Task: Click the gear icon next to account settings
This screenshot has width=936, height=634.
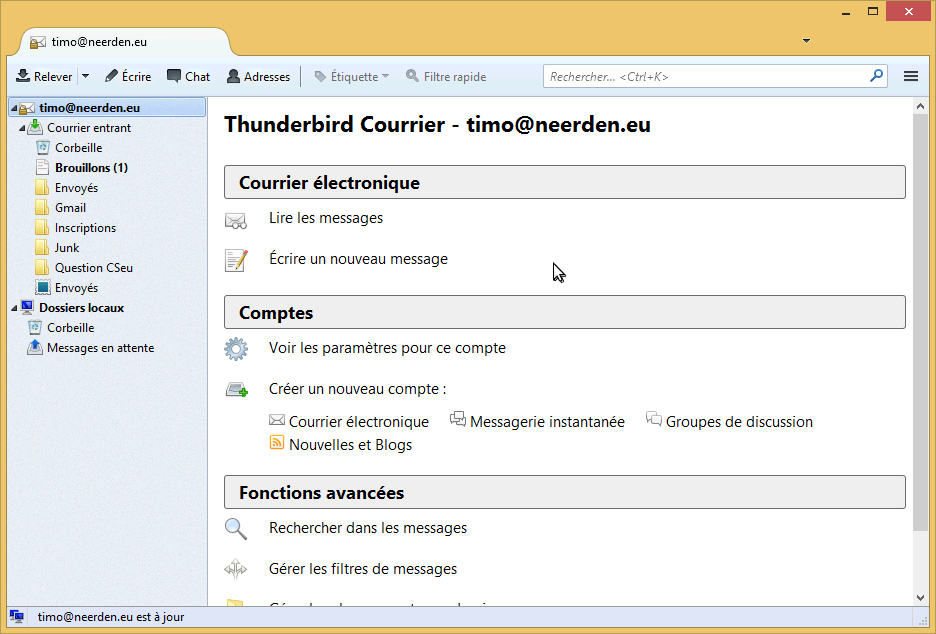Action: pyautogui.click(x=236, y=348)
